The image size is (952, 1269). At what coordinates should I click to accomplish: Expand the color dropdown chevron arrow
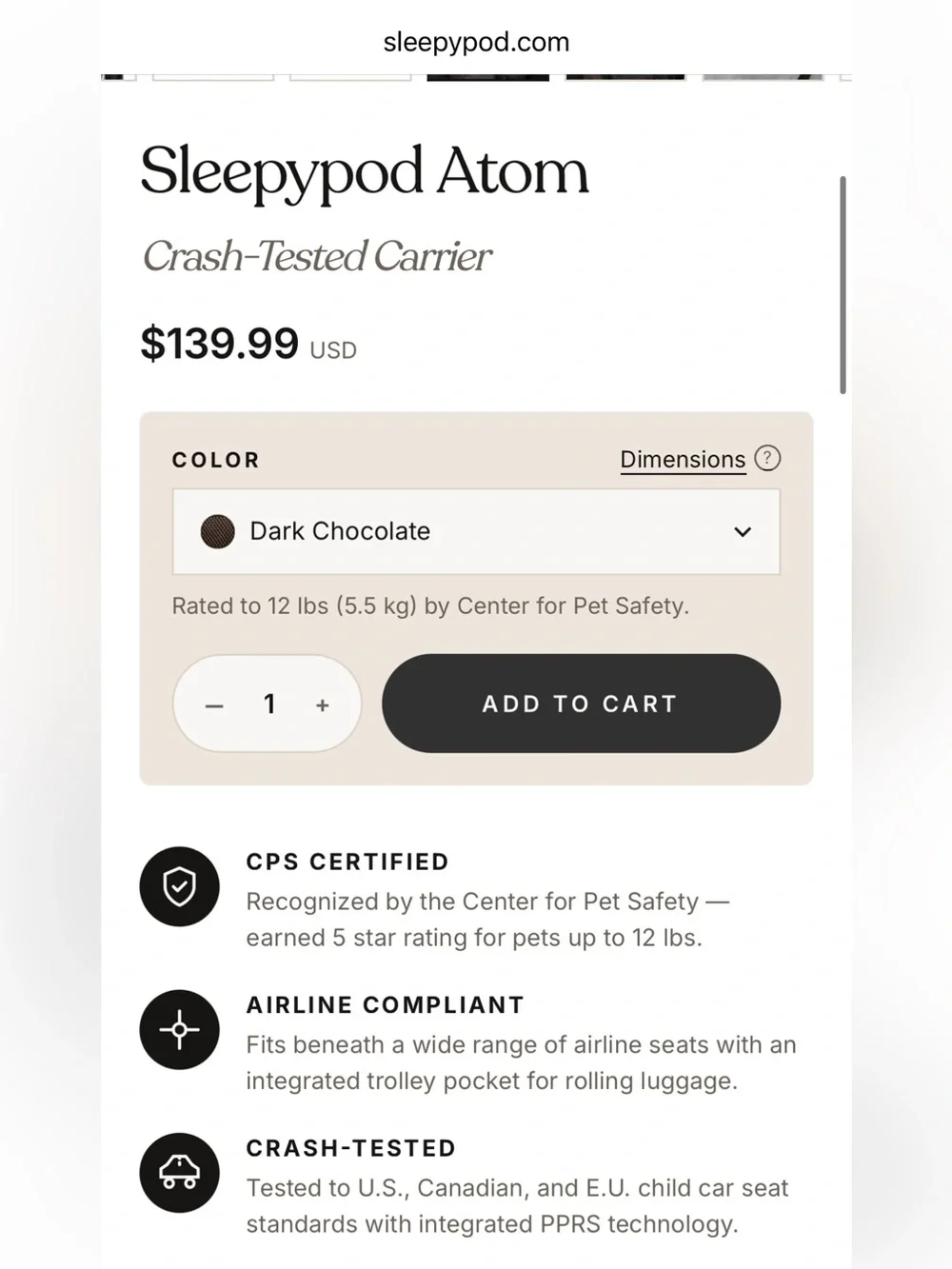[743, 532]
